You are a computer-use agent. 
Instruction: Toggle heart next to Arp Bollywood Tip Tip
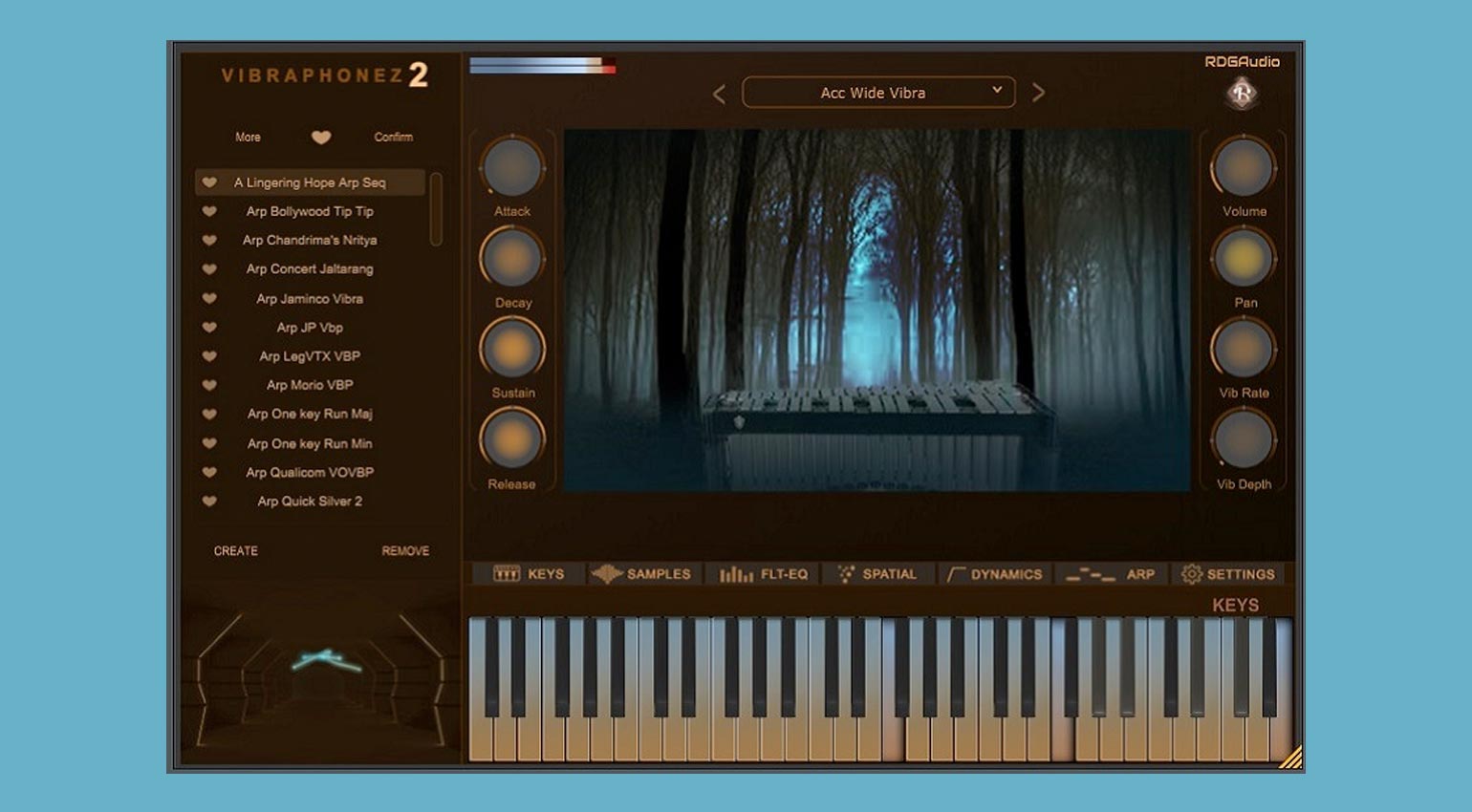(x=209, y=211)
